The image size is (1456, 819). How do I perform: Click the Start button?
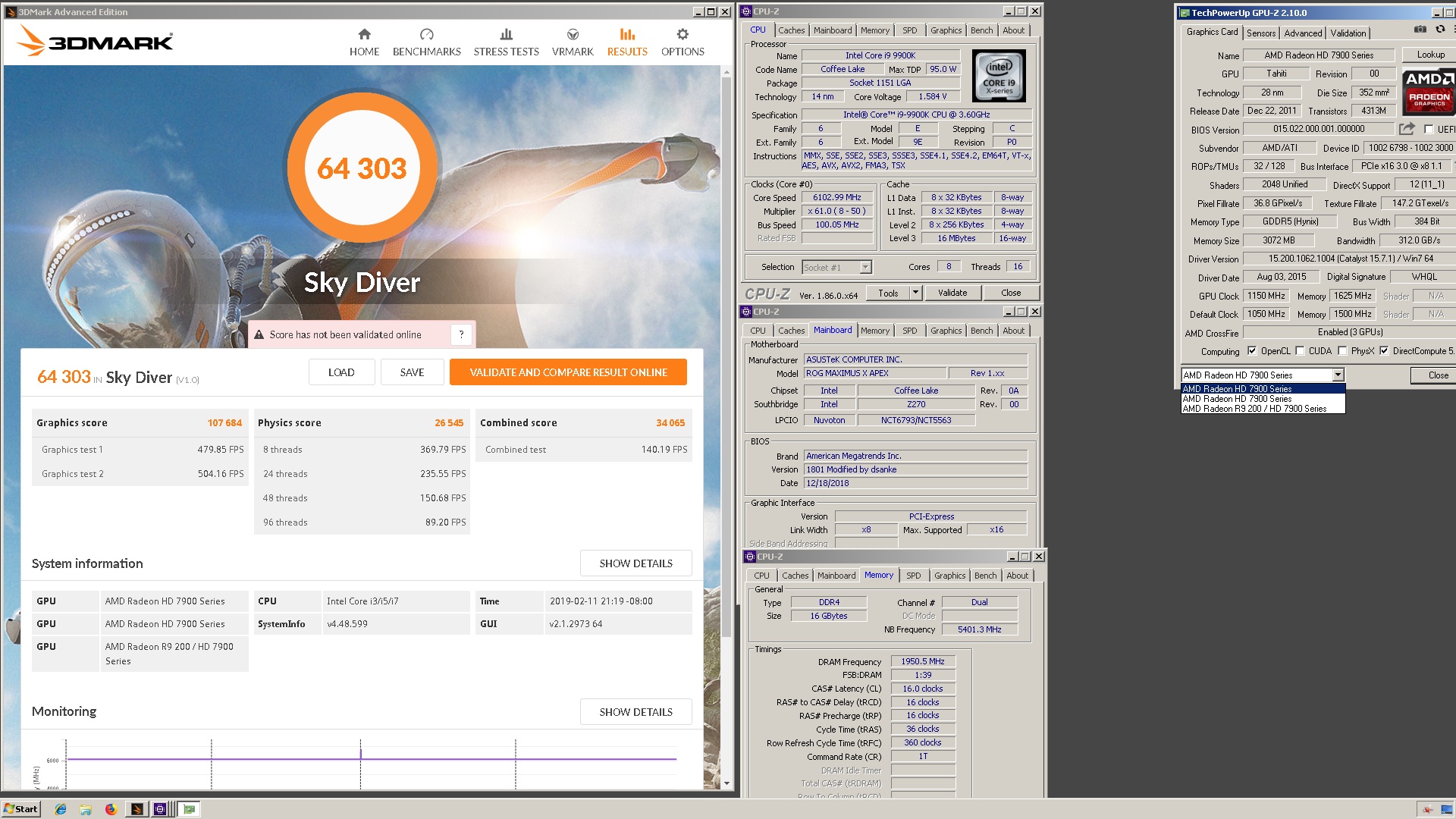(x=20, y=809)
